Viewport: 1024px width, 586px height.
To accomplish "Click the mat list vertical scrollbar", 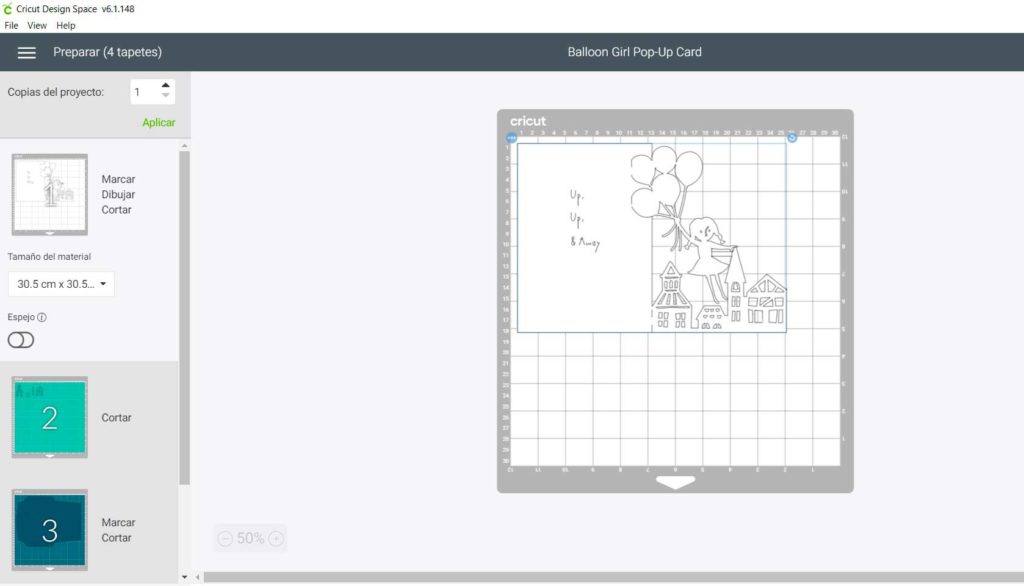I will (x=184, y=318).
